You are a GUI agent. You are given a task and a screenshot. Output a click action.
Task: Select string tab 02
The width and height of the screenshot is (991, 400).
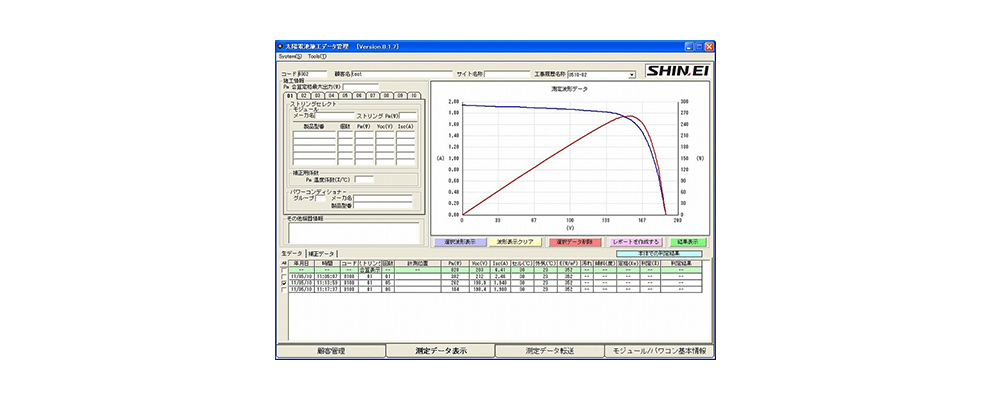304,95
